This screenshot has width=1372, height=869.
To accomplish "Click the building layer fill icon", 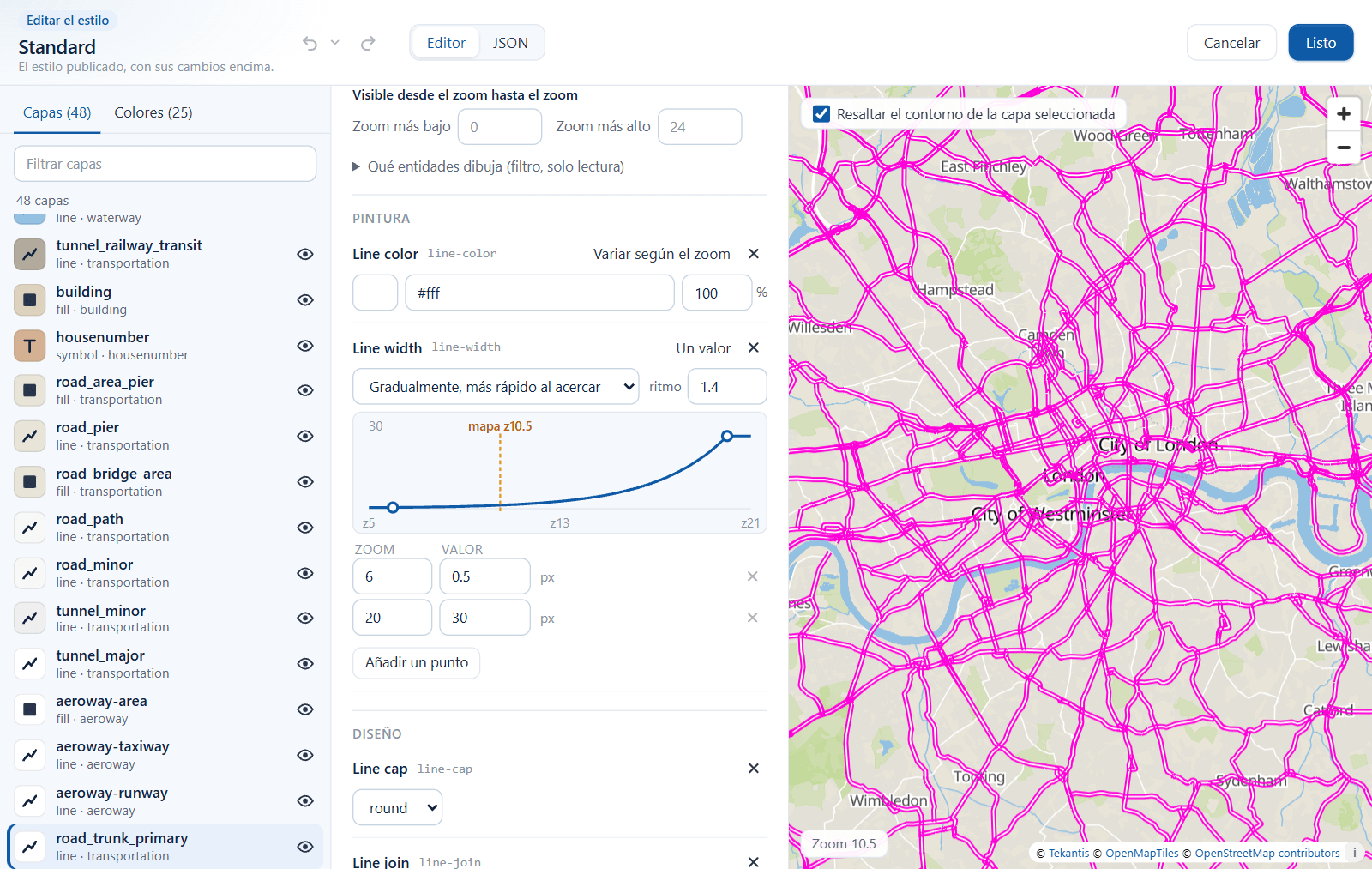I will [x=30, y=300].
